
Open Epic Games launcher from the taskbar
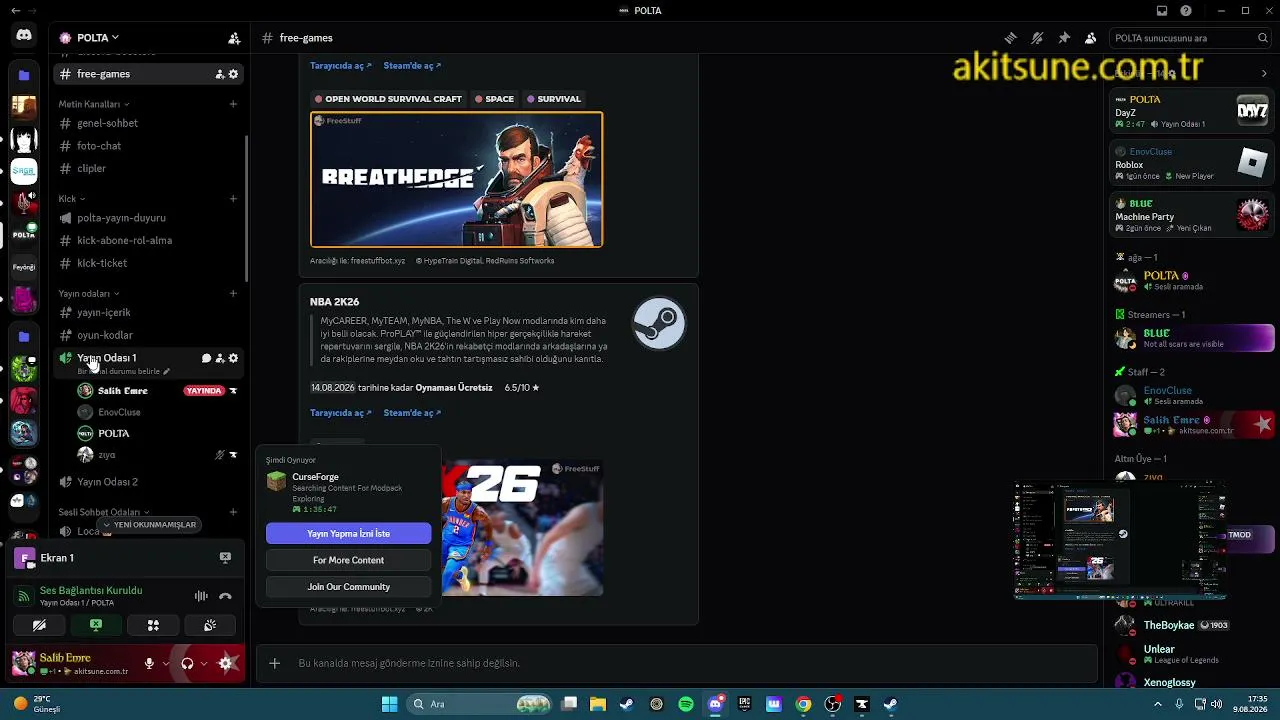click(744, 704)
